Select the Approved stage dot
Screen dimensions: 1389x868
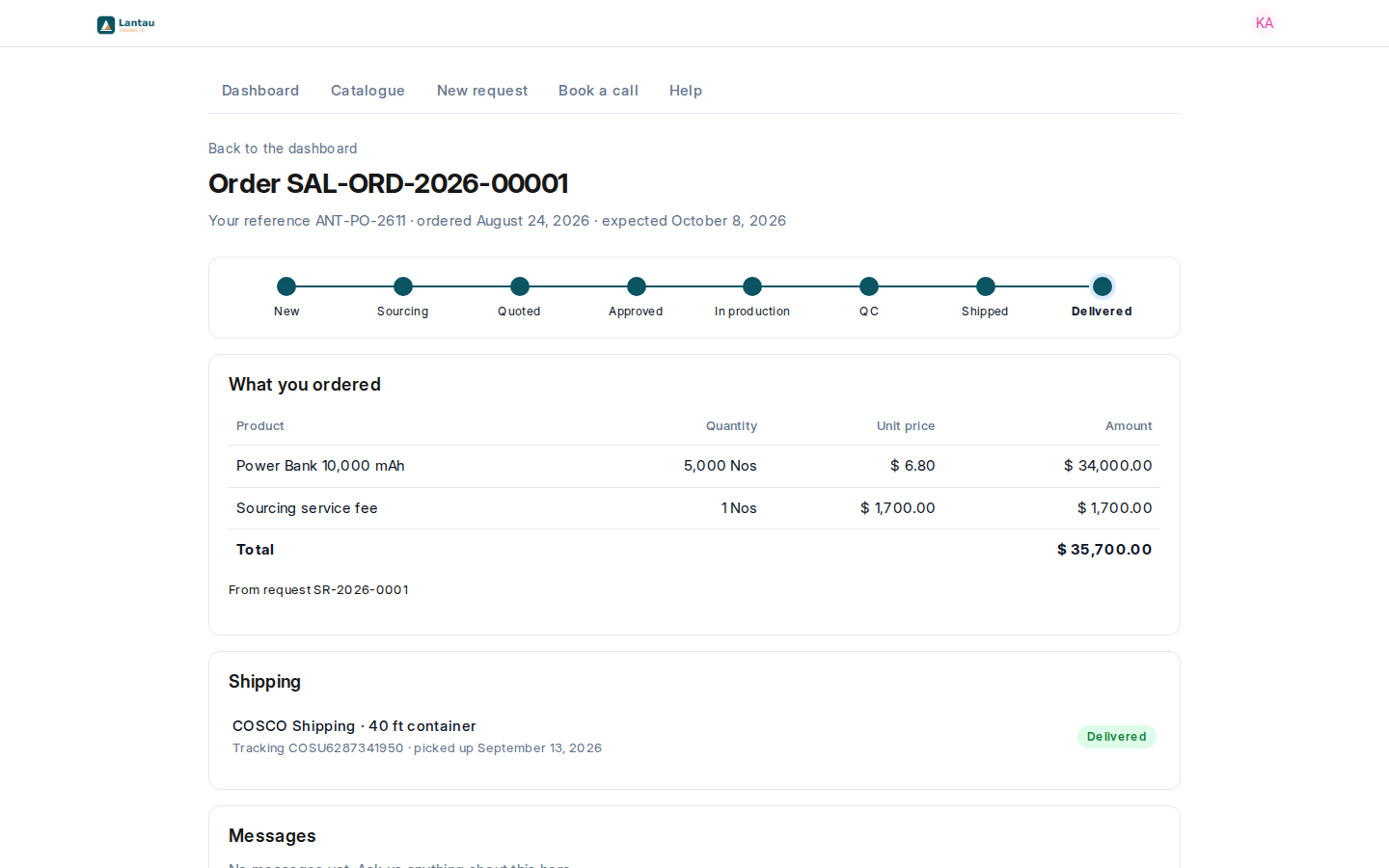pyautogui.click(x=637, y=286)
